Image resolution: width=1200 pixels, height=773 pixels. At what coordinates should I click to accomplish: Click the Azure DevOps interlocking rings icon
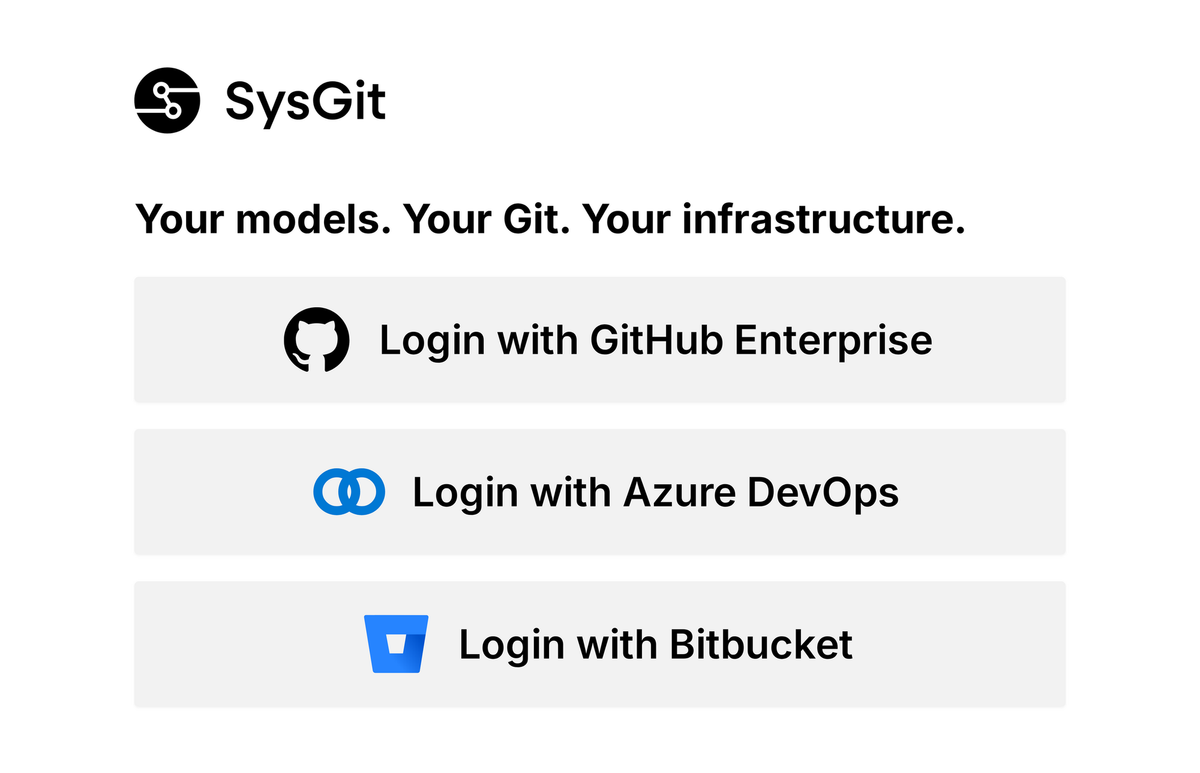point(349,492)
